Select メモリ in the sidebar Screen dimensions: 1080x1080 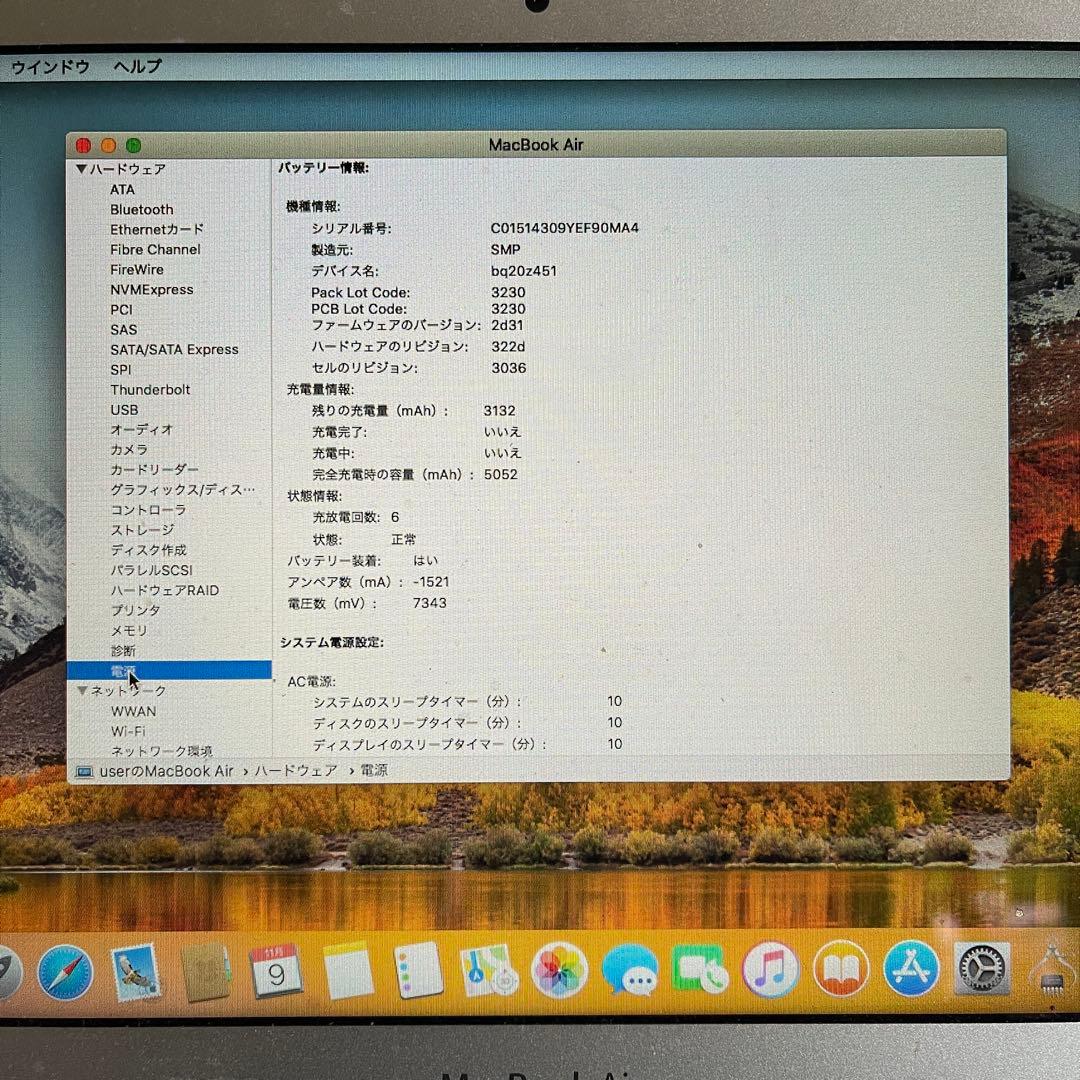click(129, 630)
